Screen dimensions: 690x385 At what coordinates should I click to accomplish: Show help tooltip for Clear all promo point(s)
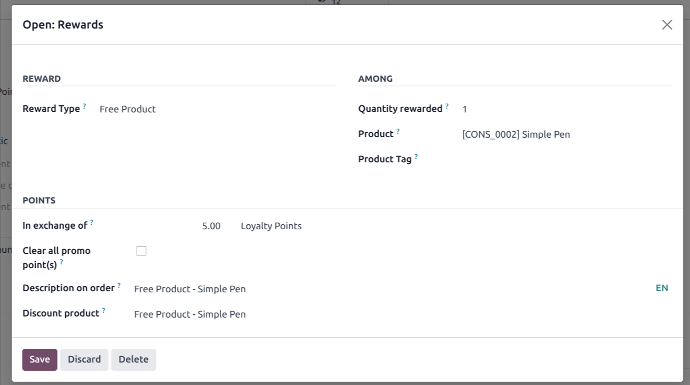[x=62, y=262]
